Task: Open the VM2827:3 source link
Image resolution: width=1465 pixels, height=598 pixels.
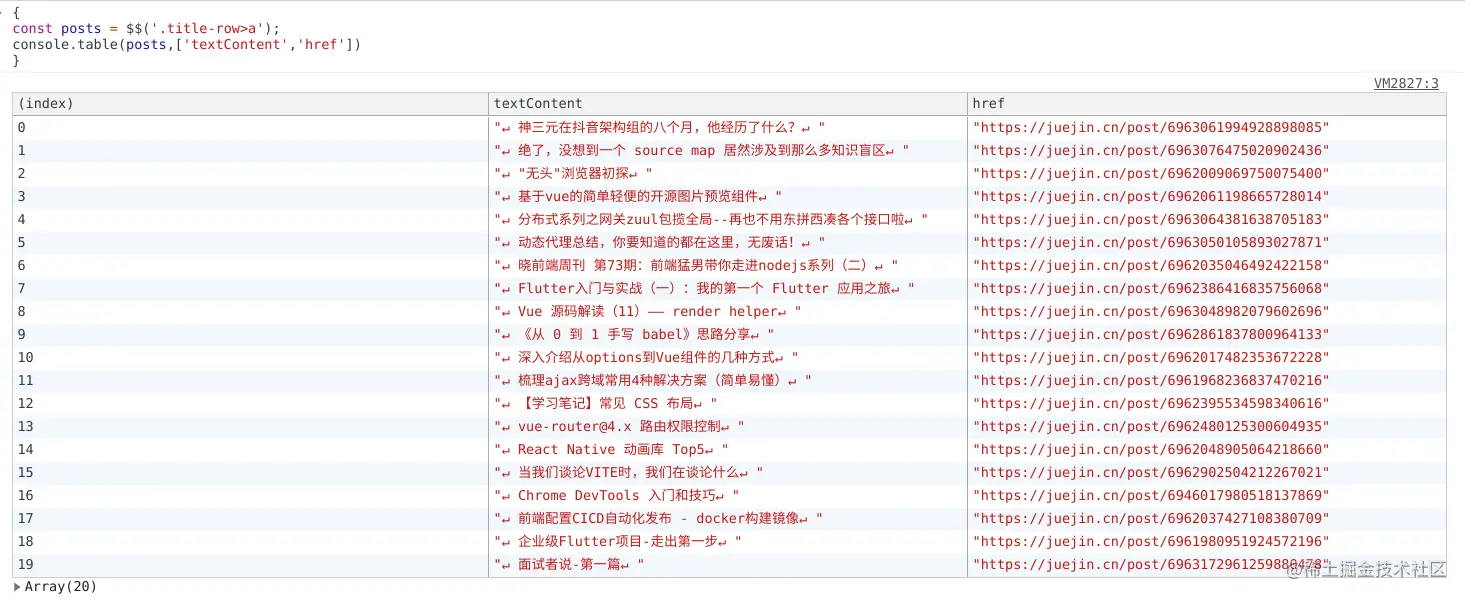Action: pos(1406,84)
